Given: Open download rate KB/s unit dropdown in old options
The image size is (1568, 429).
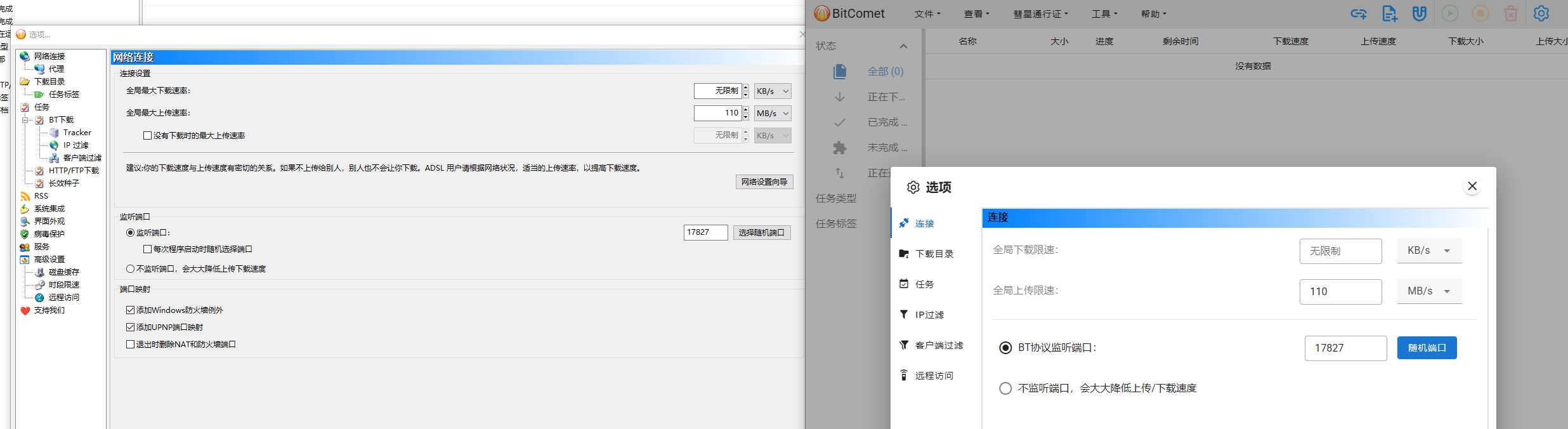Looking at the screenshot, I should click(x=773, y=91).
